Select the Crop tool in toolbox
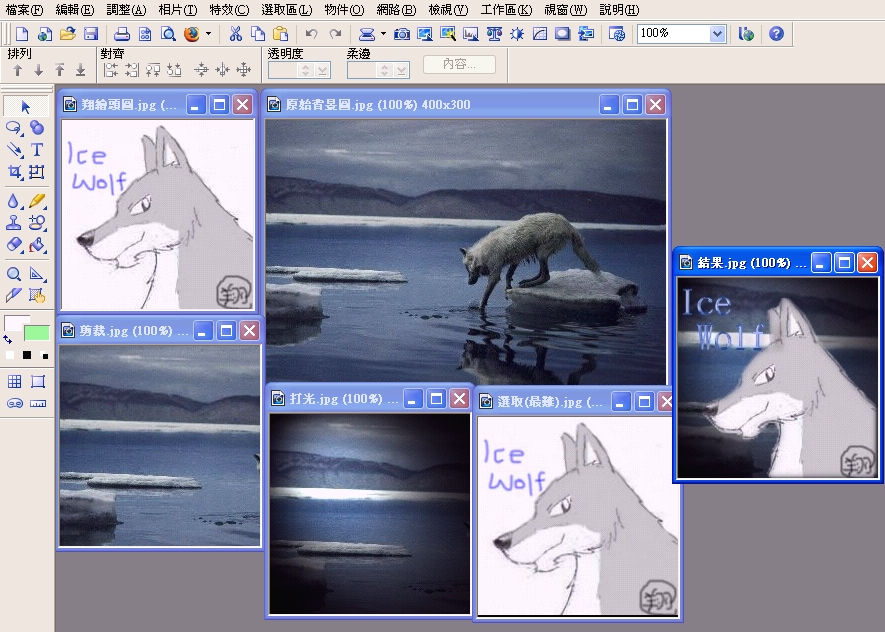The width and height of the screenshot is (885, 632). pyautogui.click(x=15, y=172)
